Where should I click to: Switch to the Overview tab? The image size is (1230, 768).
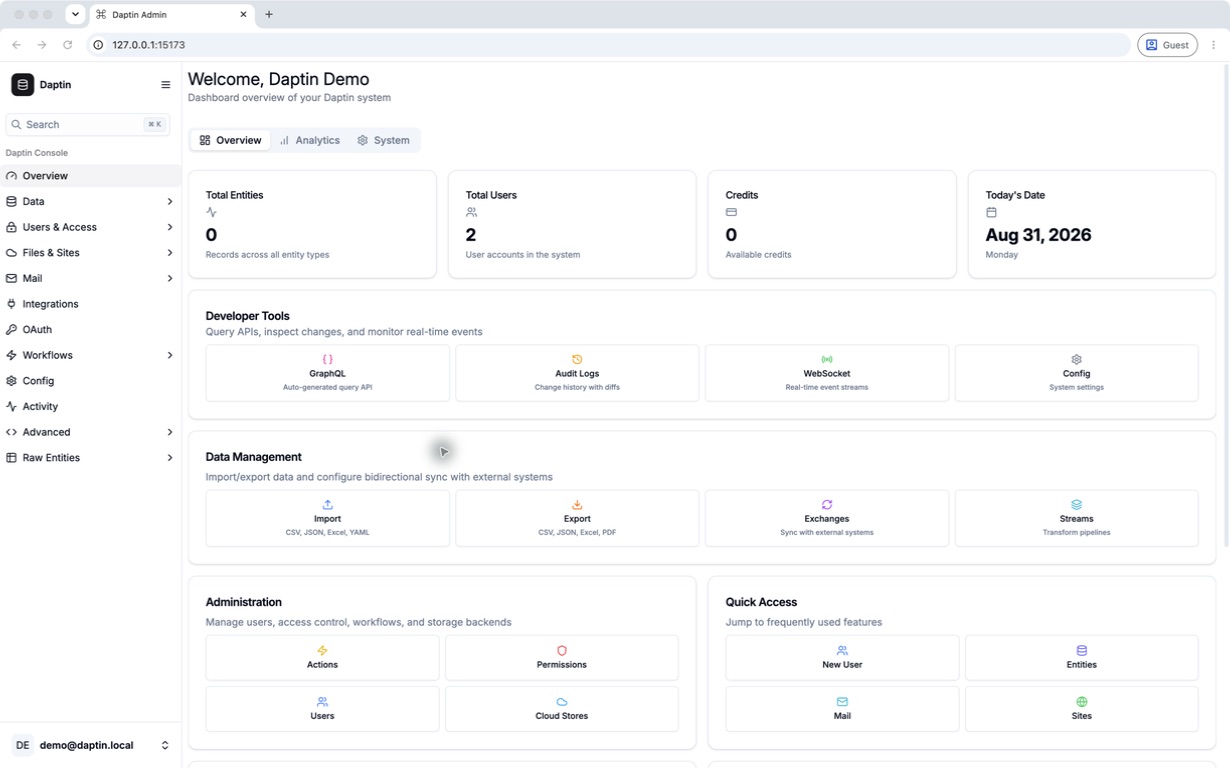pos(230,140)
